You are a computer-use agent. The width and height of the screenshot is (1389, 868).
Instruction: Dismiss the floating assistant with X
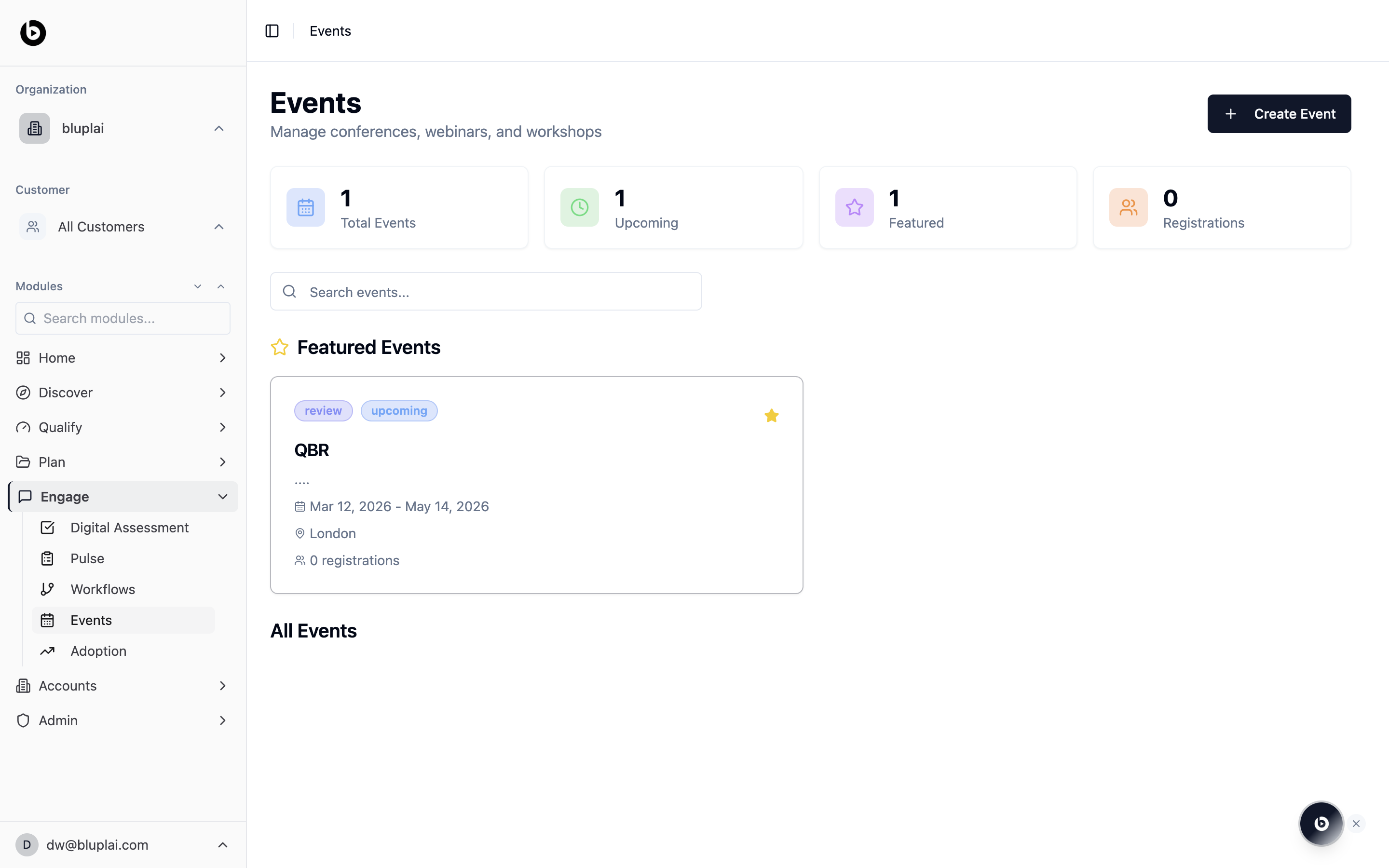(x=1356, y=823)
